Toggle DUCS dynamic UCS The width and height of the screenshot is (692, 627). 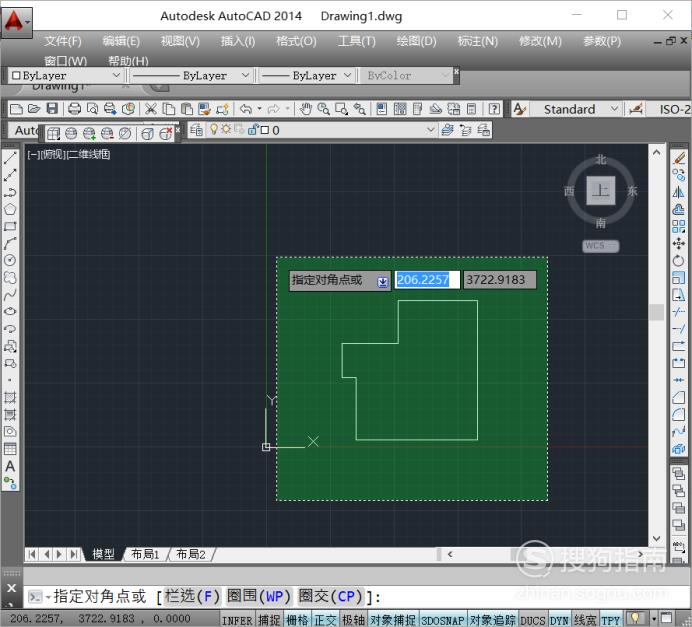[533, 620]
